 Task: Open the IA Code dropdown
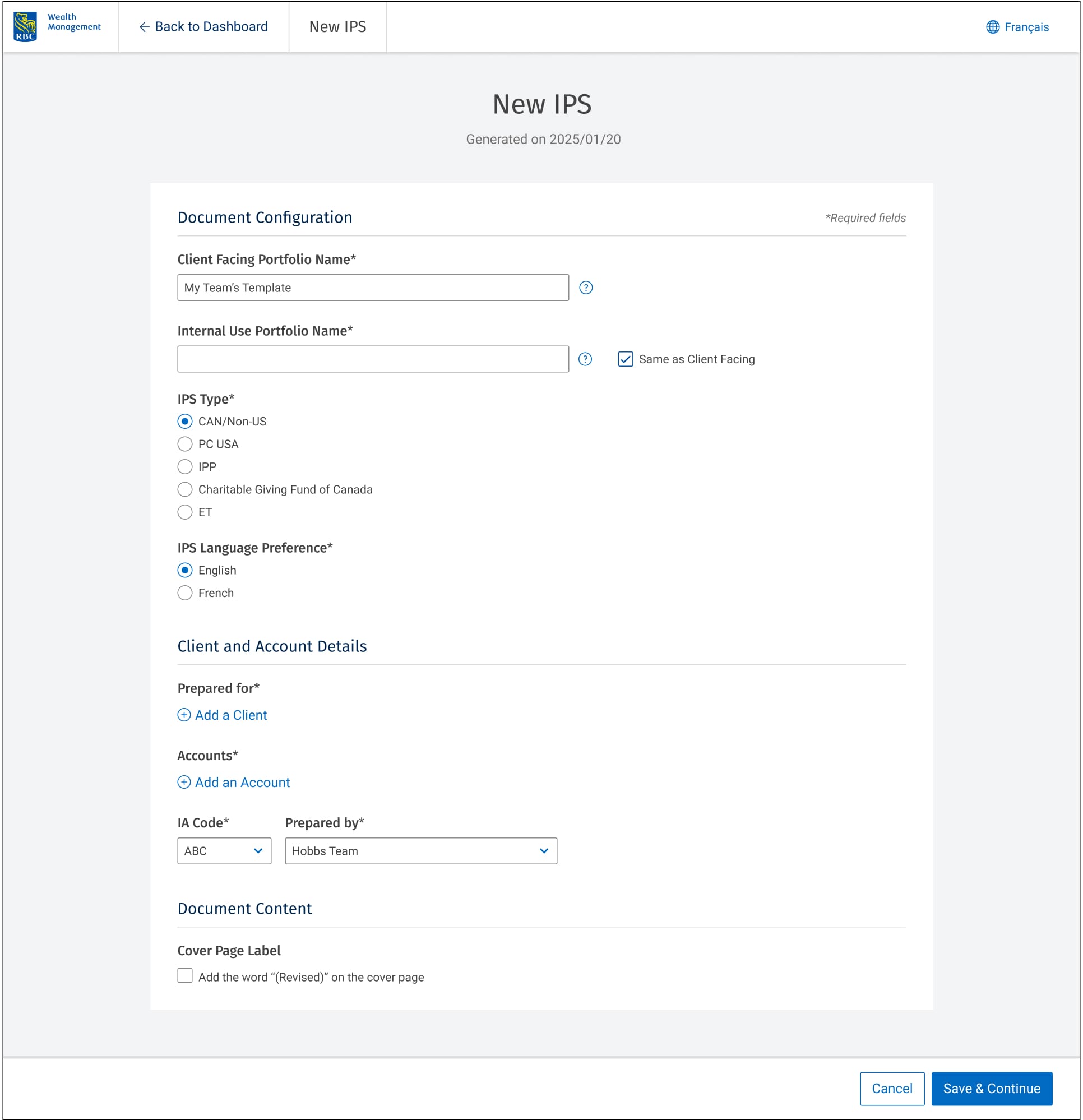(224, 851)
